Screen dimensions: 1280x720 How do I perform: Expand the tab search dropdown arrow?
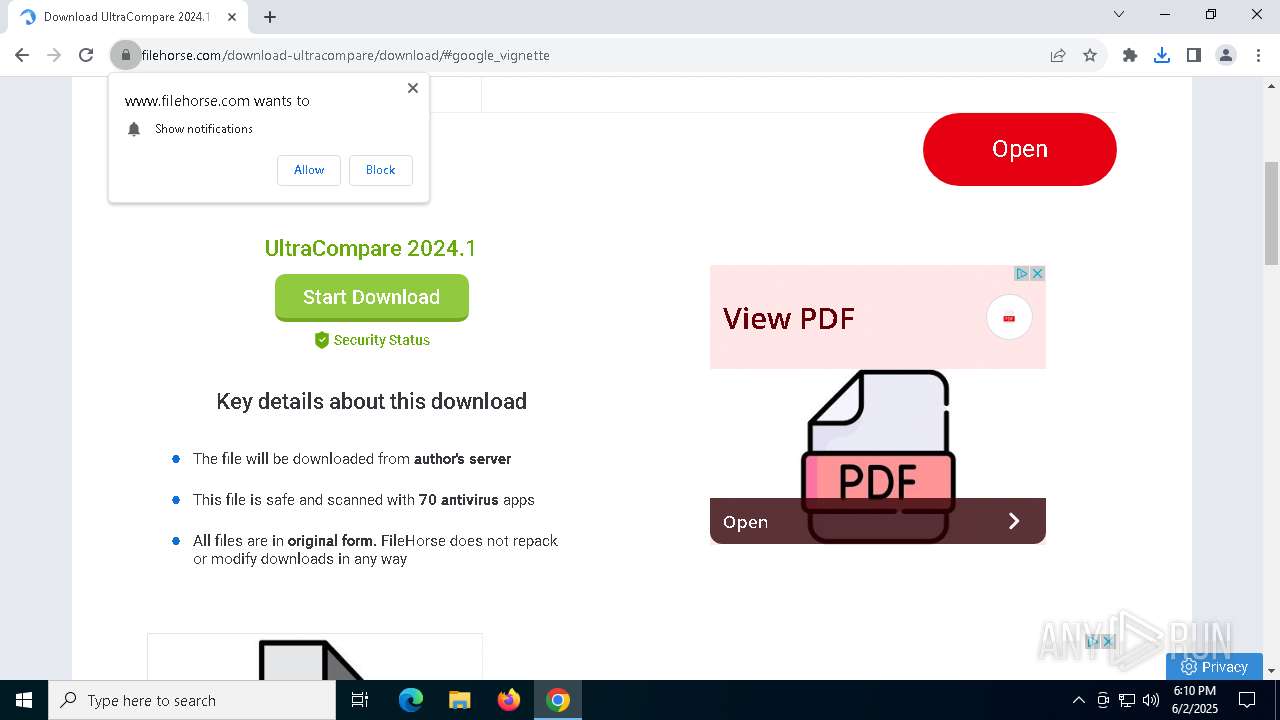tap(1119, 14)
